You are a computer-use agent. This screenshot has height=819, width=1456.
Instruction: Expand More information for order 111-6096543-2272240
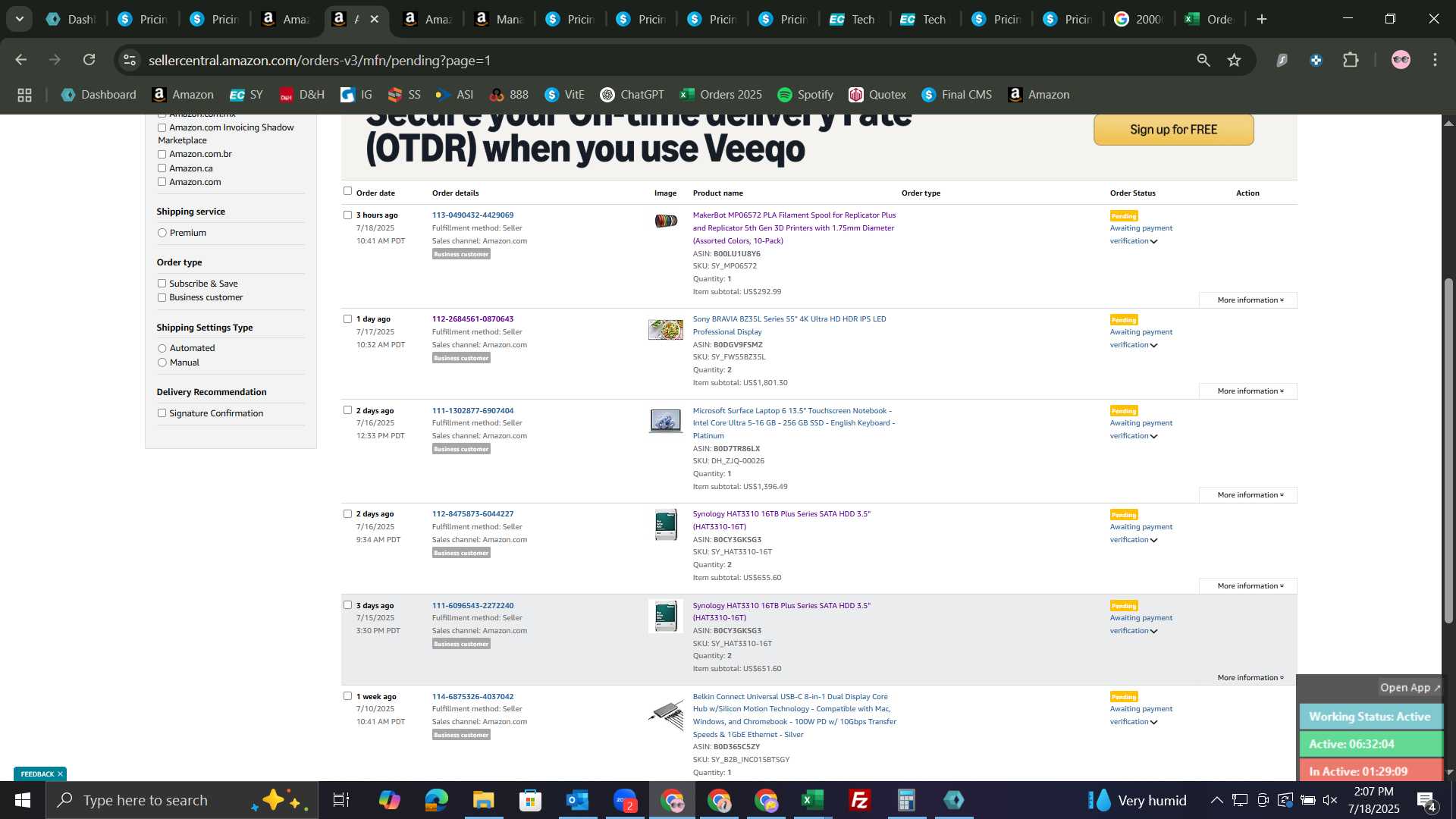[1250, 678]
